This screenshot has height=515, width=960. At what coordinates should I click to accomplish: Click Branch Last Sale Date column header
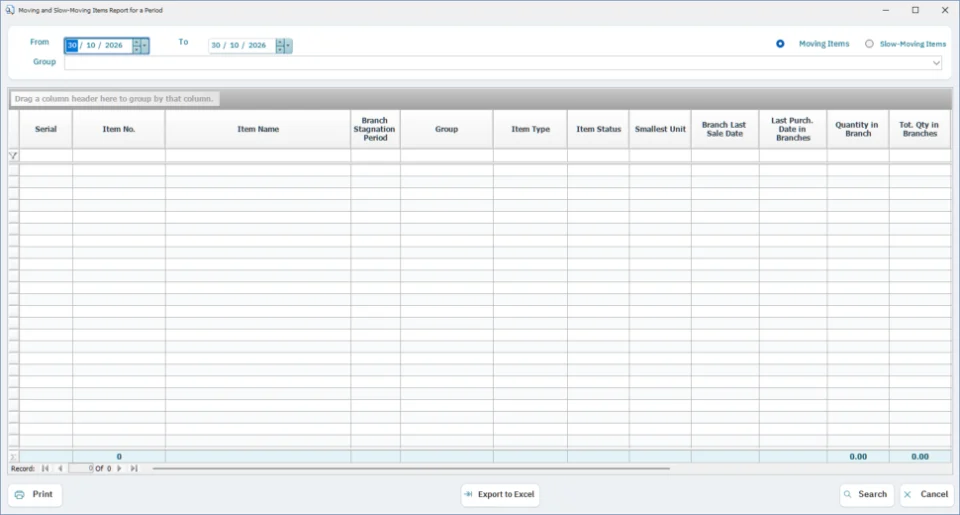725,129
